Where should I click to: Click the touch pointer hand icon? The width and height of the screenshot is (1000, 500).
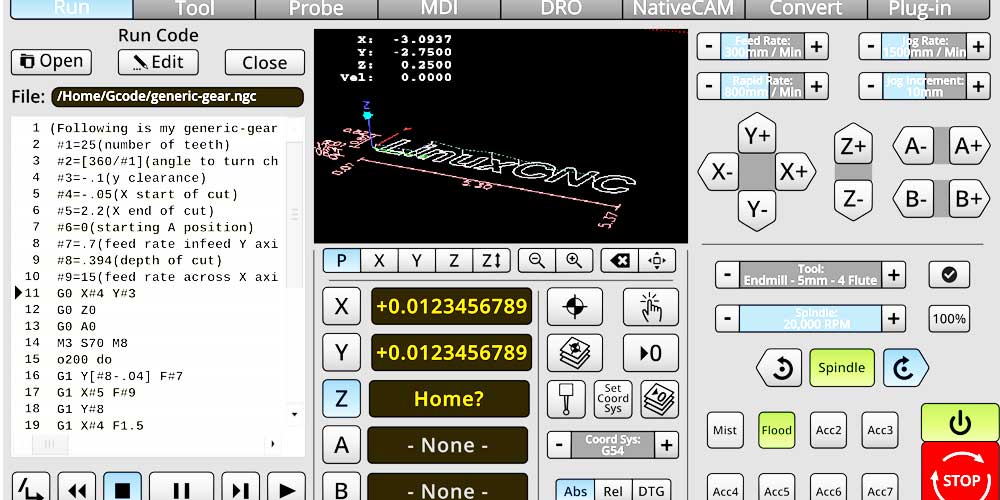pyautogui.click(x=651, y=307)
